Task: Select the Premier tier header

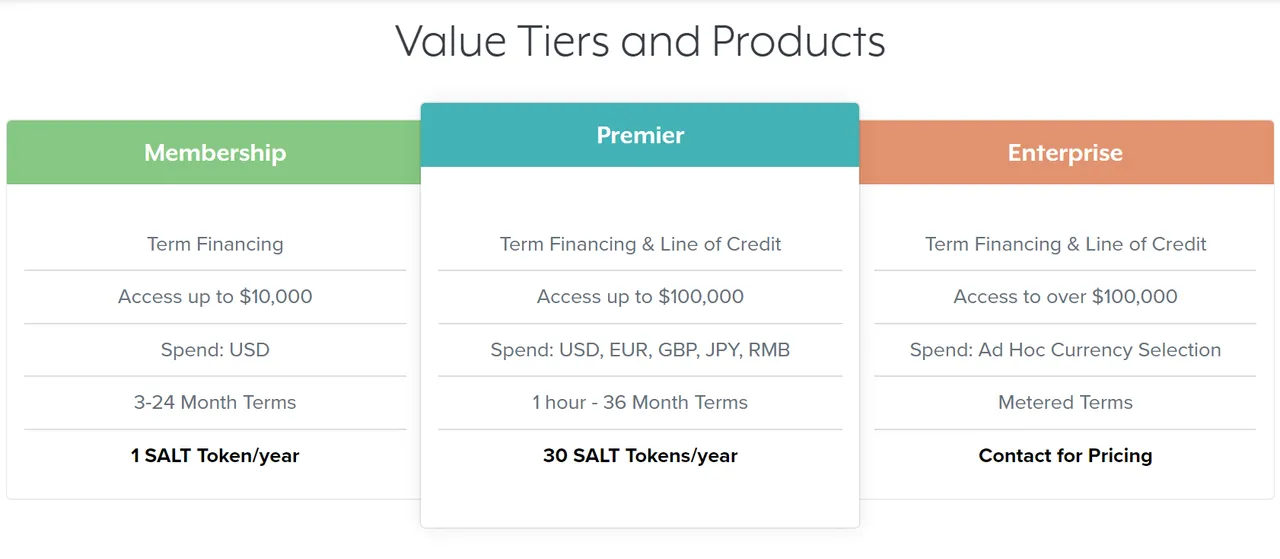Action: pyautogui.click(x=640, y=135)
